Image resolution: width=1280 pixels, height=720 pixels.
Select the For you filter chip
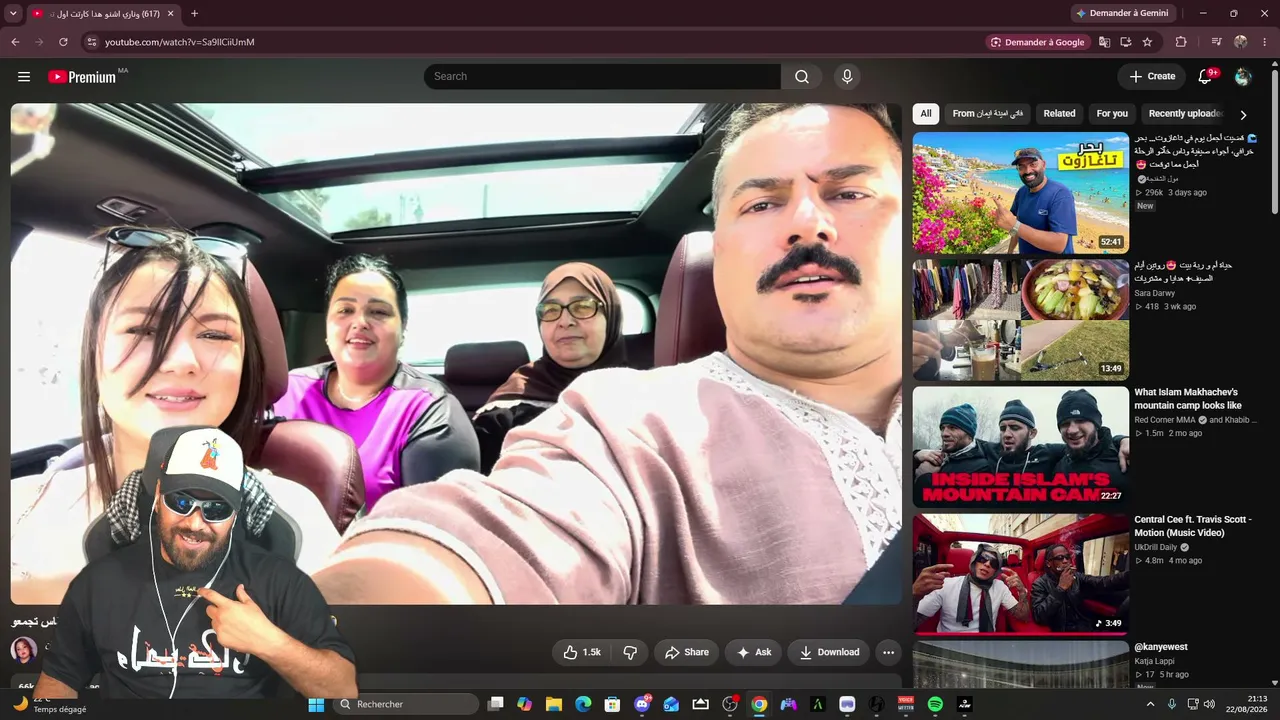pyautogui.click(x=1112, y=114)
